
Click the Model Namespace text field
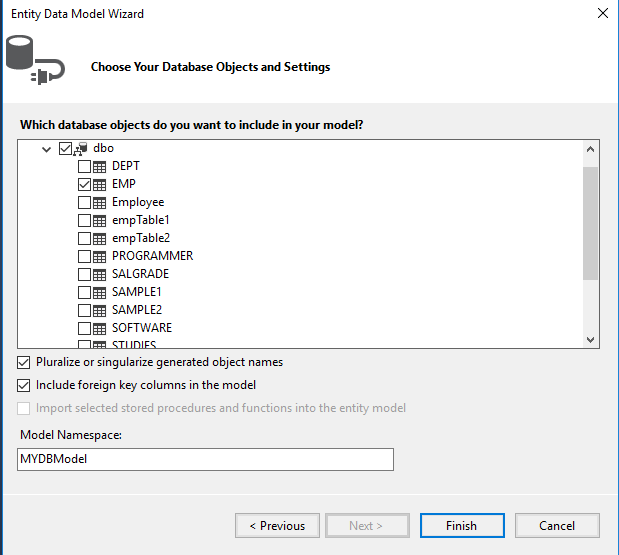click(206, 459)
